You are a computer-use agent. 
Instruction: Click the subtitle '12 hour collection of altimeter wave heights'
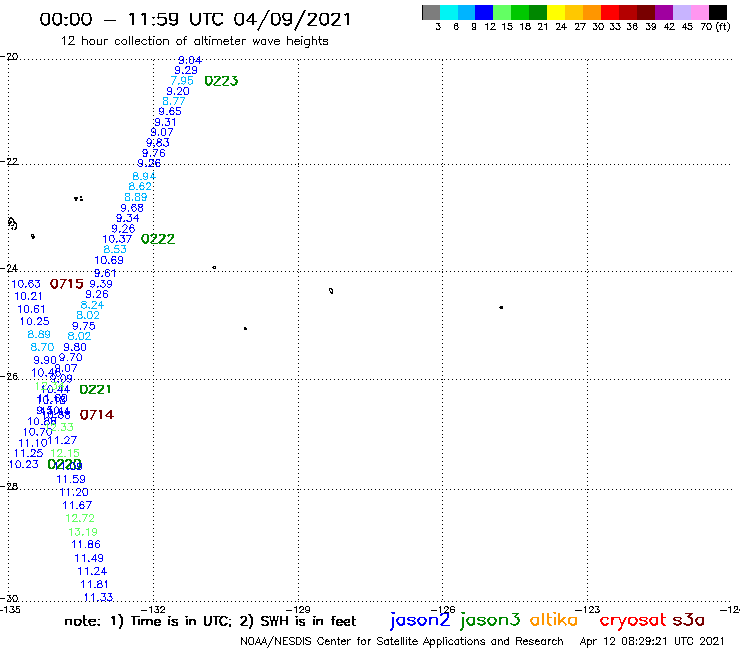tap(194, 41)
